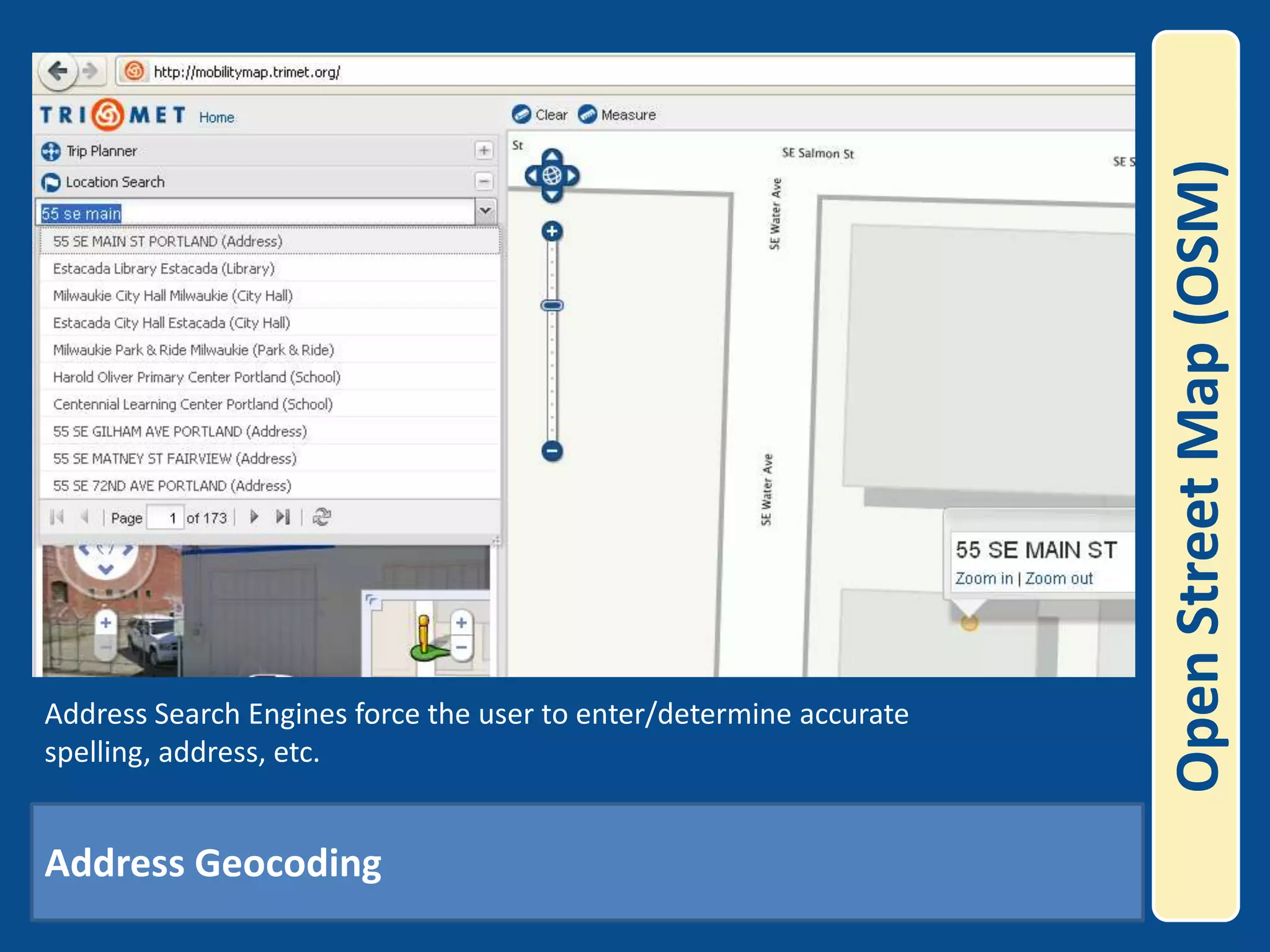
Task: Click the page number input field
Action: pyautogui.click(x=166, y=518)
